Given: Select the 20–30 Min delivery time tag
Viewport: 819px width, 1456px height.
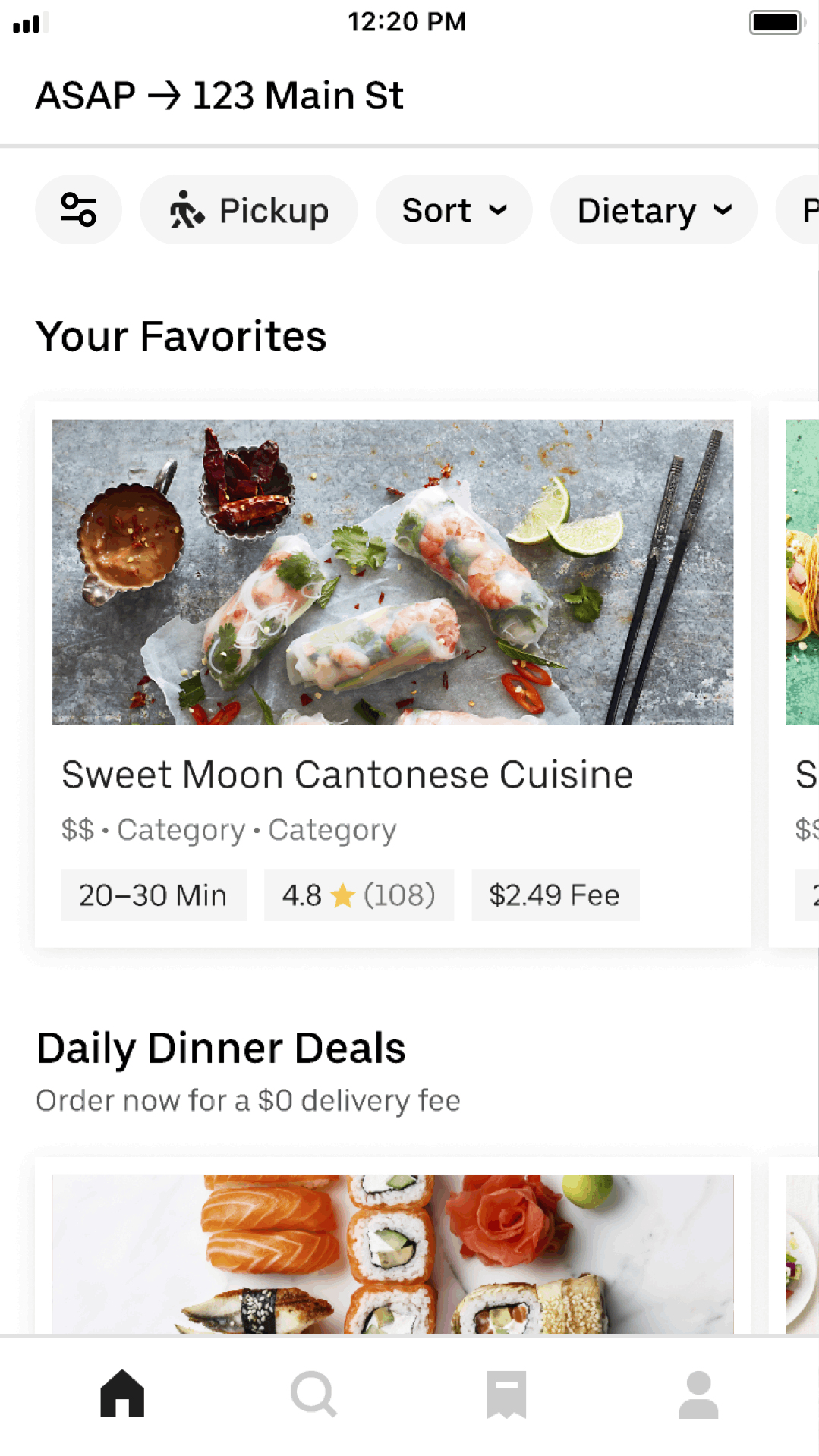Looking at the screenshot, I should pos(153,895).
